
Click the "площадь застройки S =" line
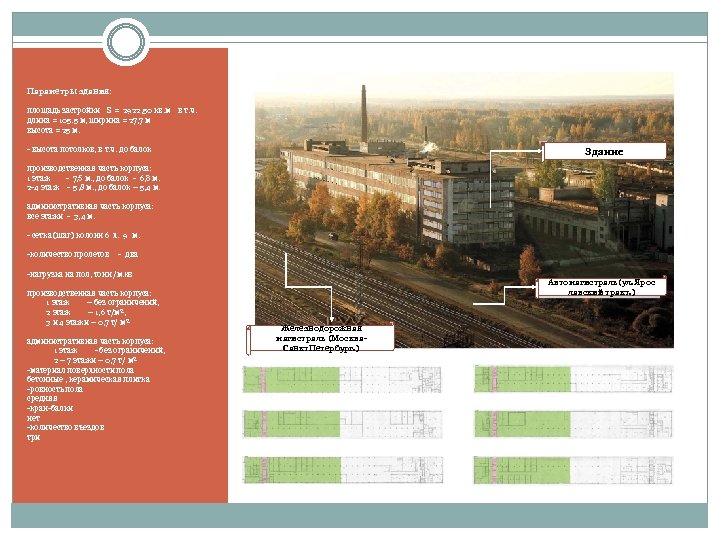[112, 110]
